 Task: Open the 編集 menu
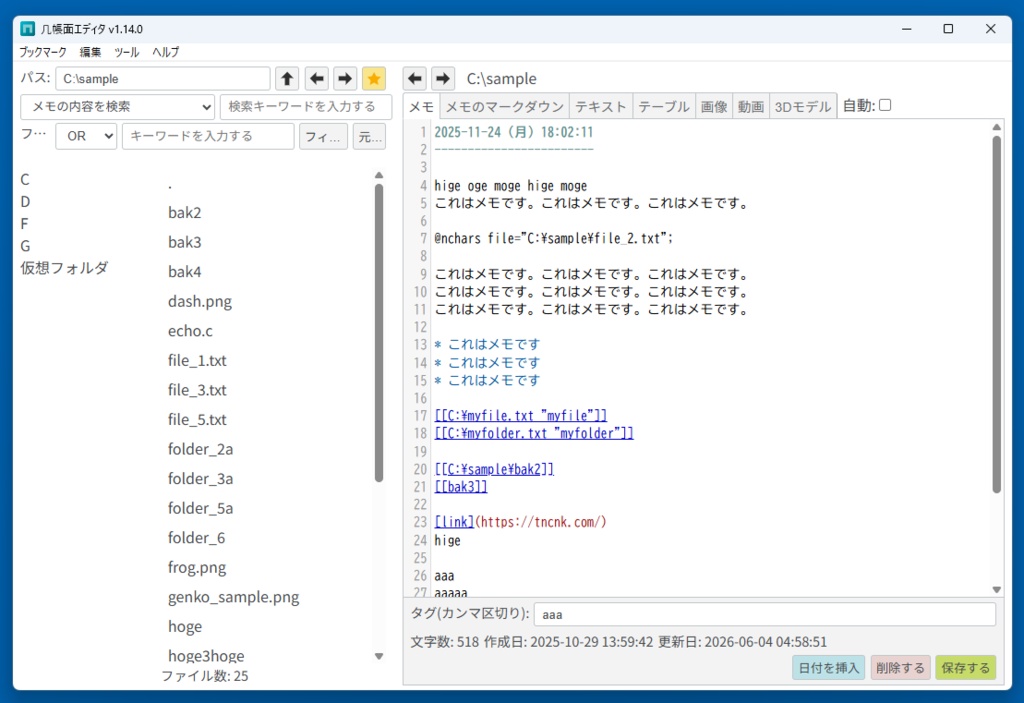[90, 52]
